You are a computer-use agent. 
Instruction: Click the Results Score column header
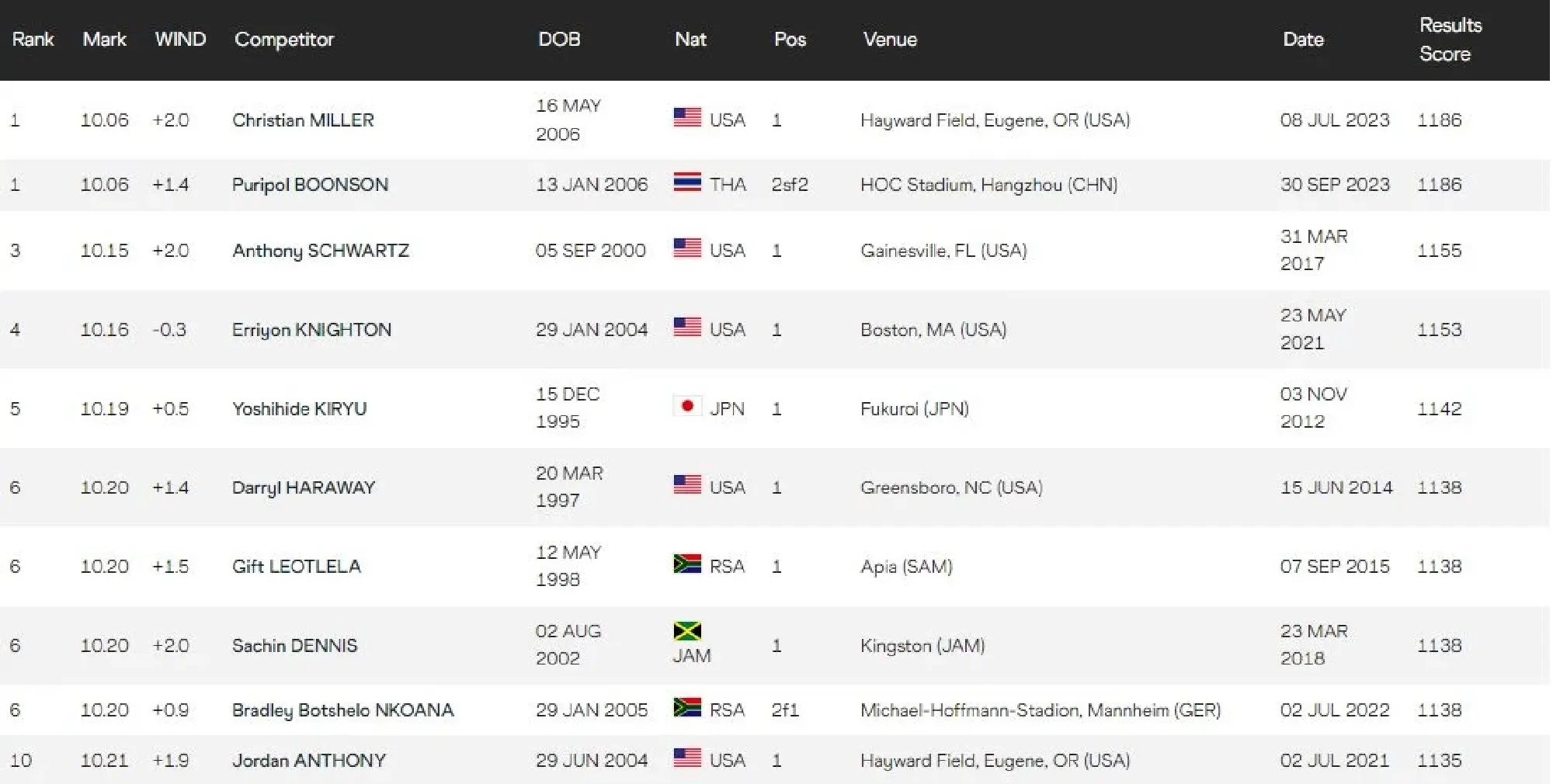(x=1450, y=40)
